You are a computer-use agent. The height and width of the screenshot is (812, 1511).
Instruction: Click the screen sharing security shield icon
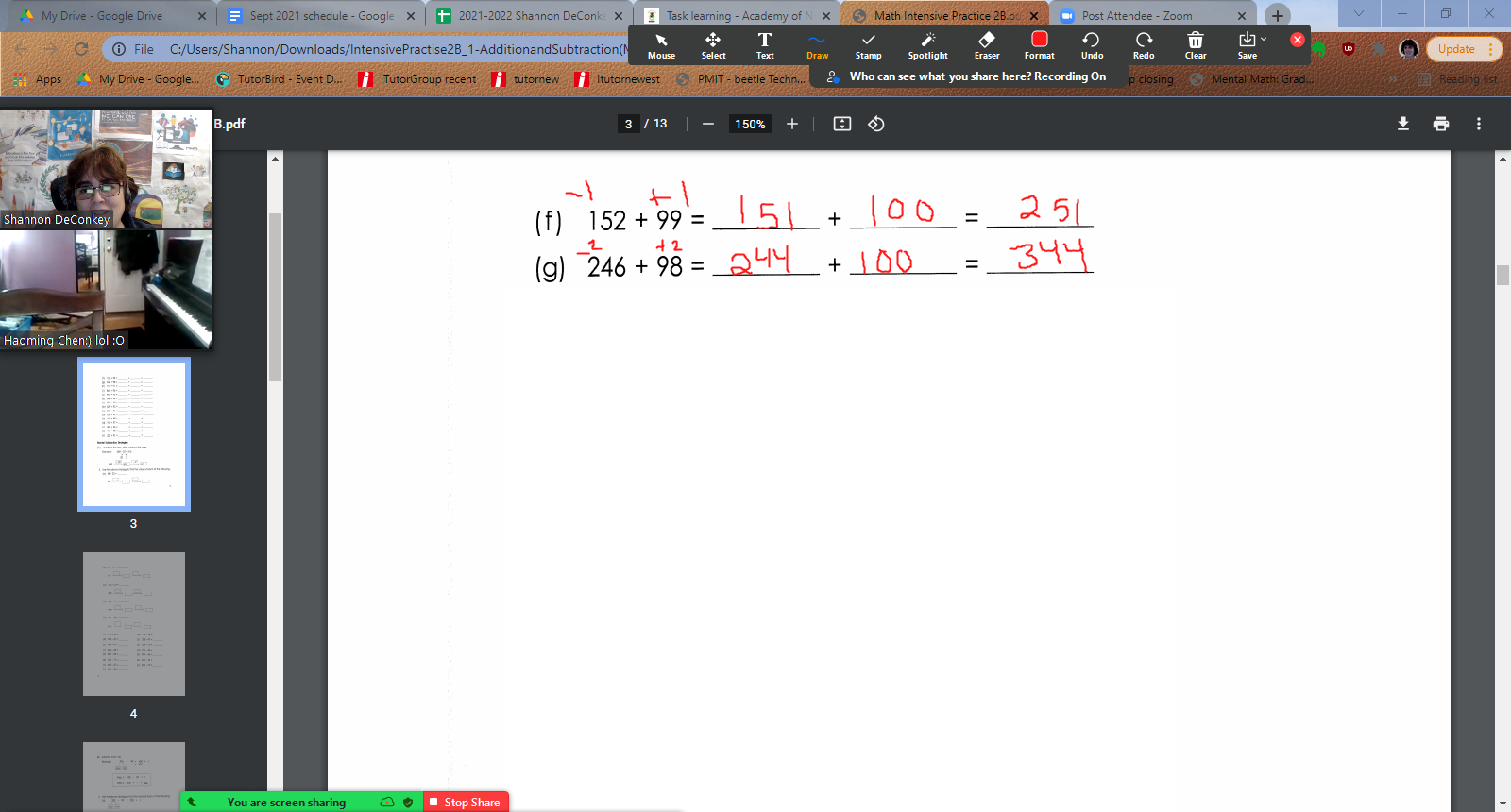pyautogui.click(x=408, y=803)
